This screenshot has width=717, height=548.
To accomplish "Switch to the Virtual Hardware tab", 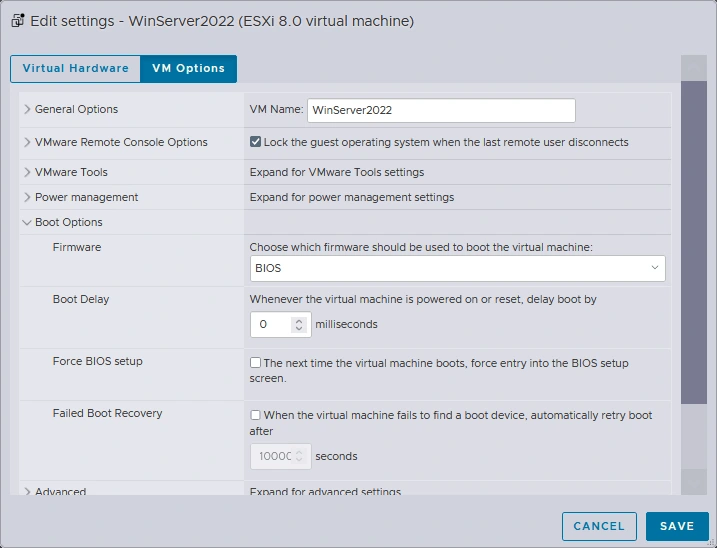I will (75, 69).
